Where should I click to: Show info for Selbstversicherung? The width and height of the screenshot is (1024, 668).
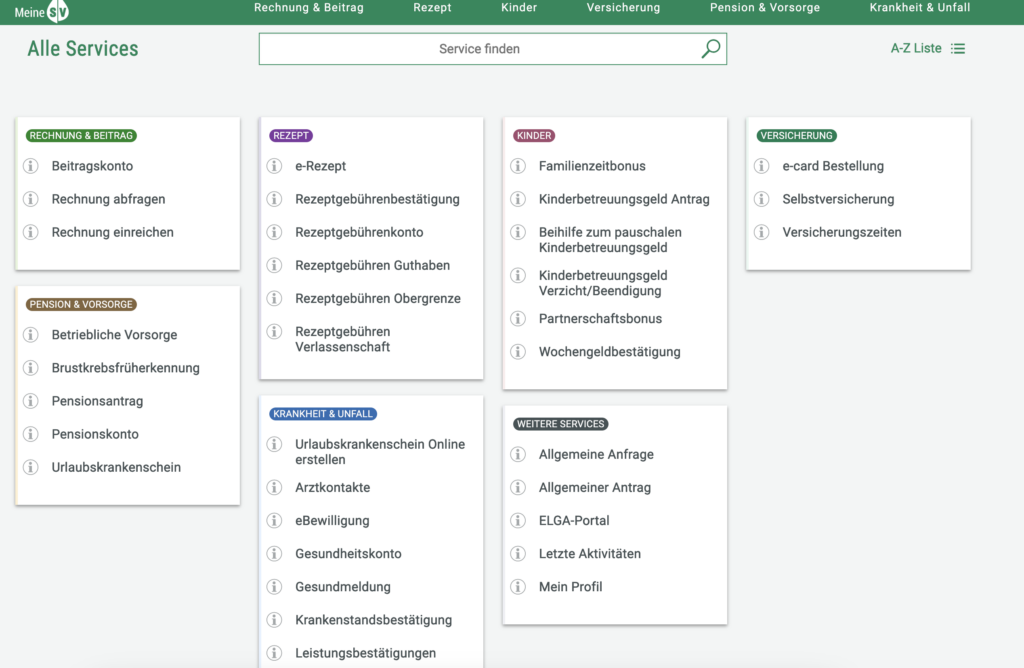(x=761, y=199)
